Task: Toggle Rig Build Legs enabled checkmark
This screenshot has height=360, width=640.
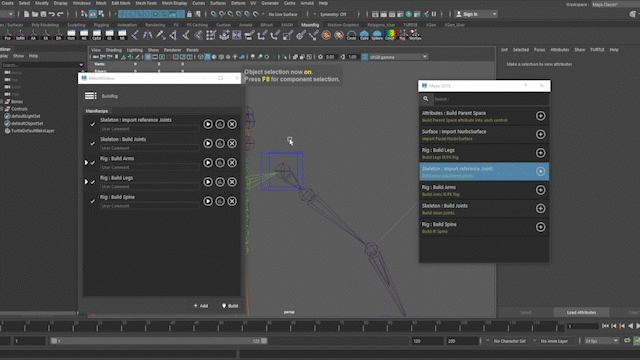Action: pyautogui.click(x=93, y=182)
